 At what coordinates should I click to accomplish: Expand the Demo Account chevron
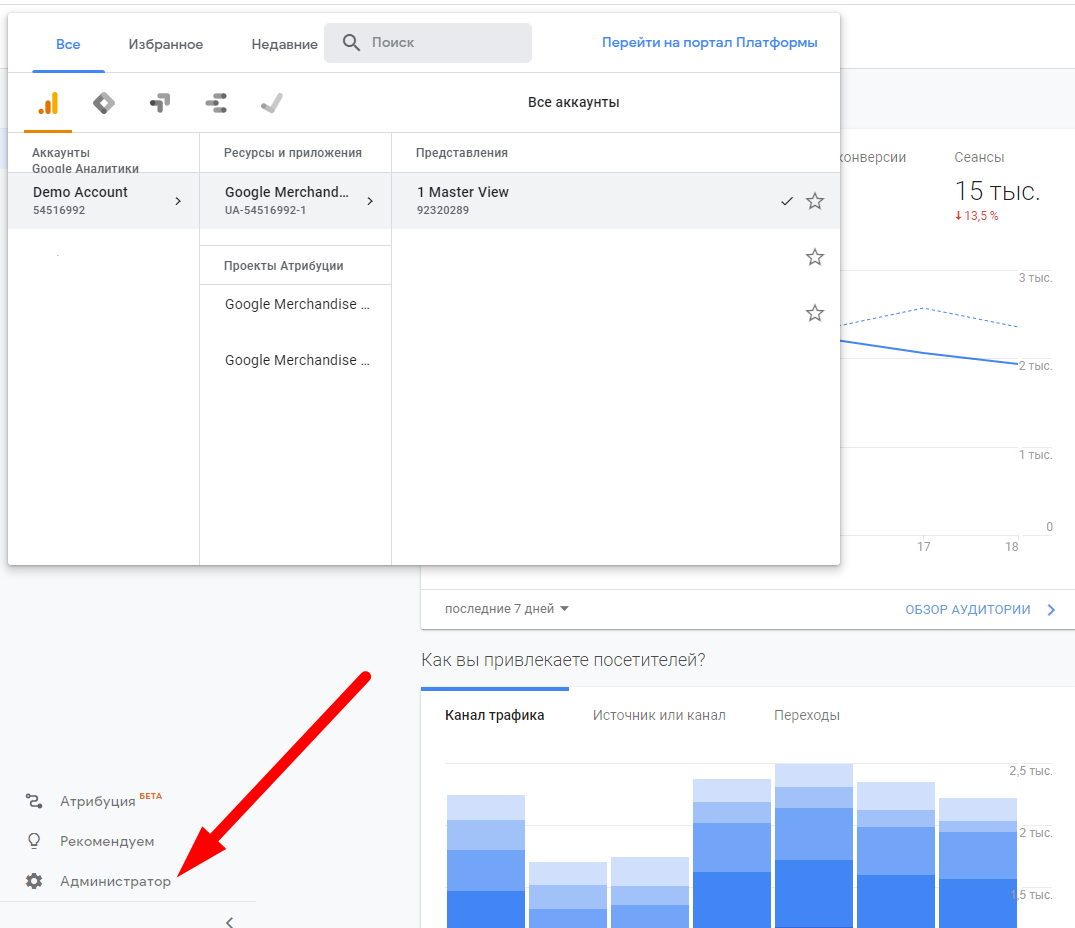178,201
